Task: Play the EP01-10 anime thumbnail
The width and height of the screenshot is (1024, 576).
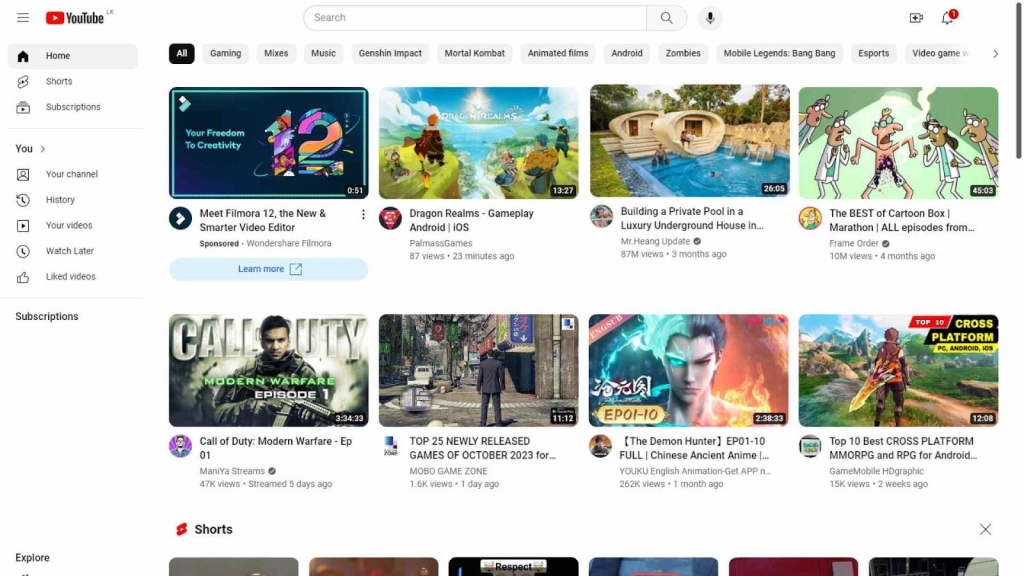Action: [x=688, y=370]
